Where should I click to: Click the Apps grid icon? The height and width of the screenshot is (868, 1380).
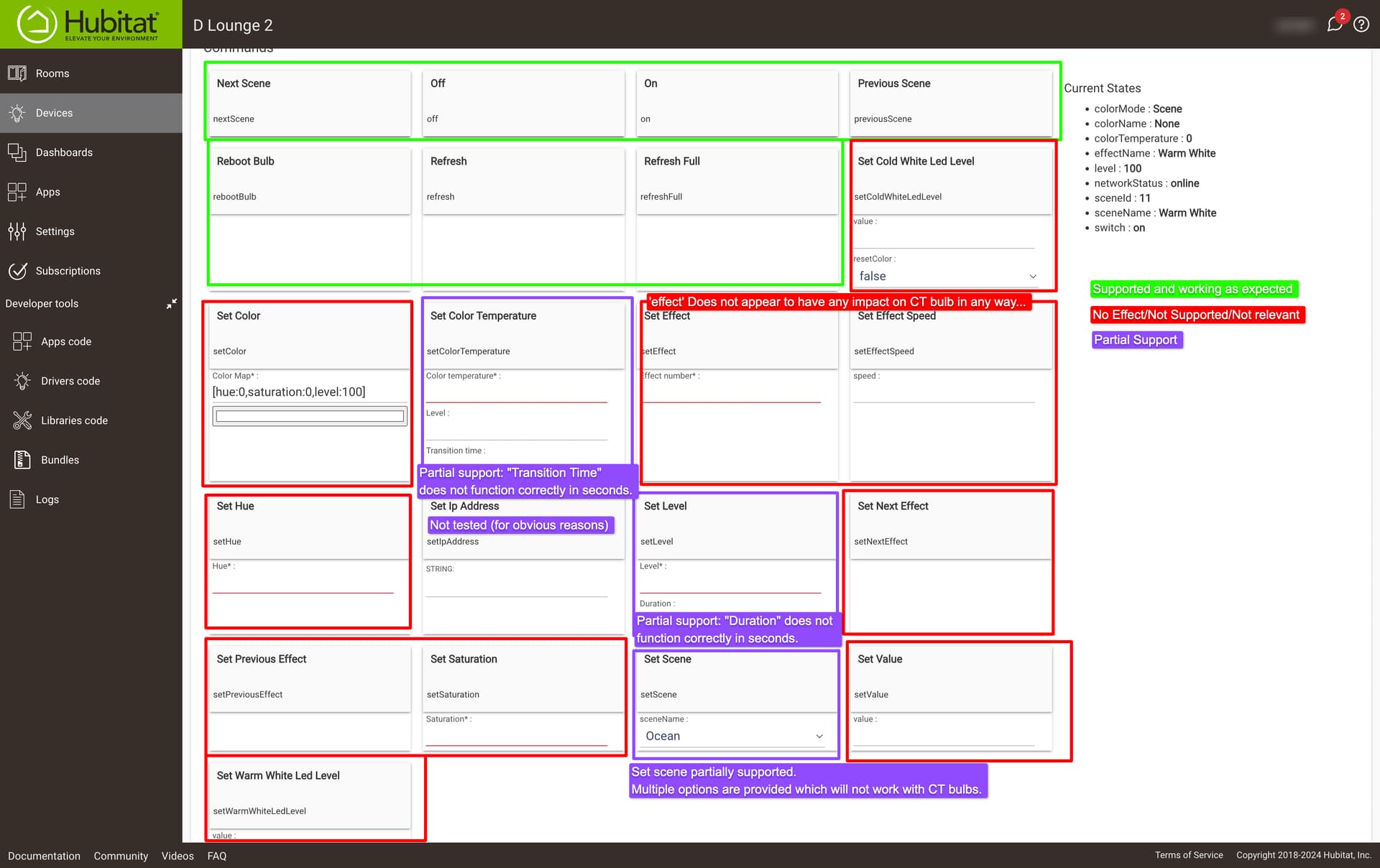[17, 192]
